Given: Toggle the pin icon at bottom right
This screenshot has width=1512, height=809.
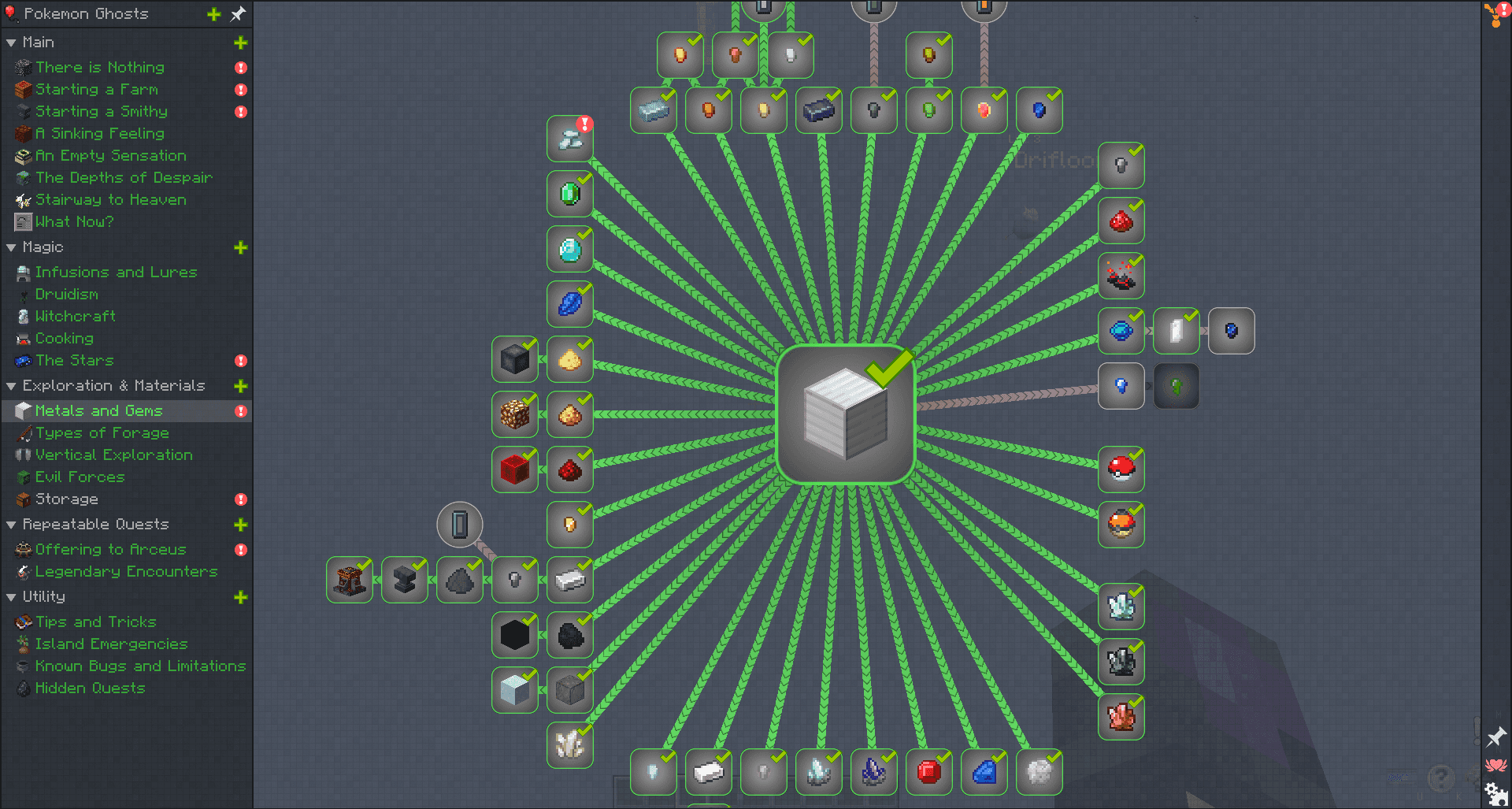Looking at the screenshot, I should (x=1495, y=737).
